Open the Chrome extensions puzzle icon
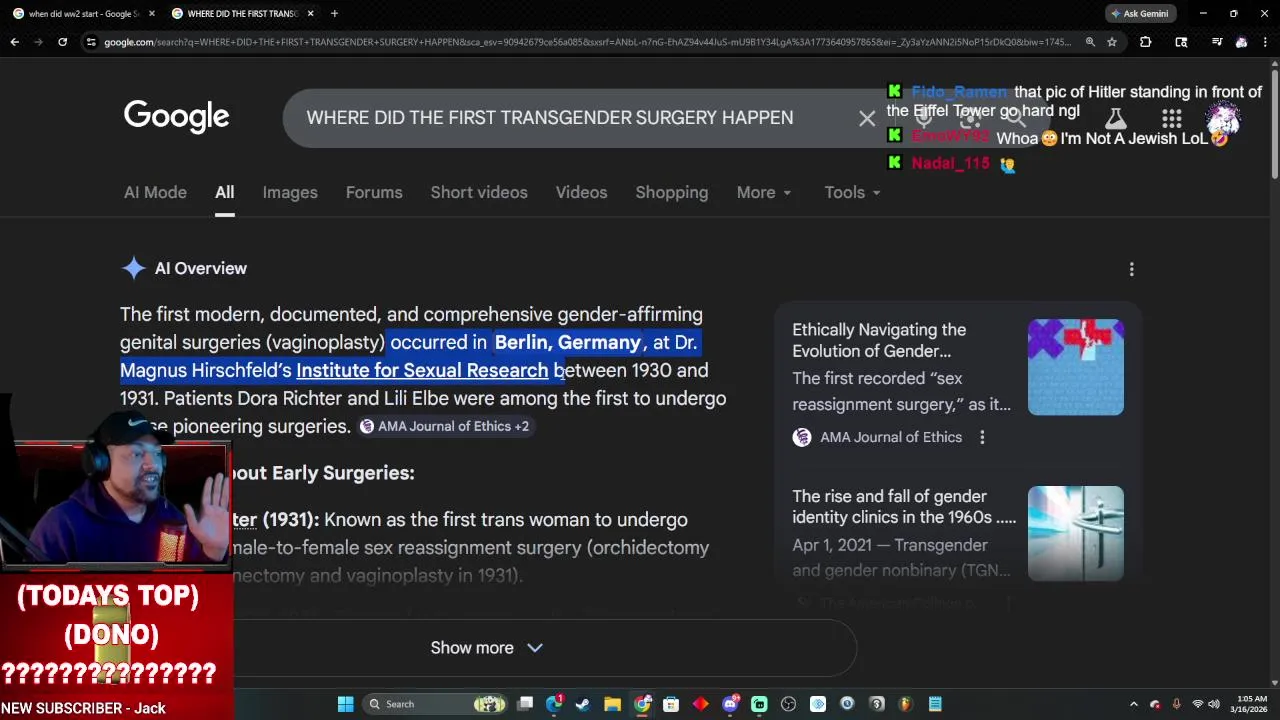This screenshot has width=1280, height=720. (x=1145, y=42)
